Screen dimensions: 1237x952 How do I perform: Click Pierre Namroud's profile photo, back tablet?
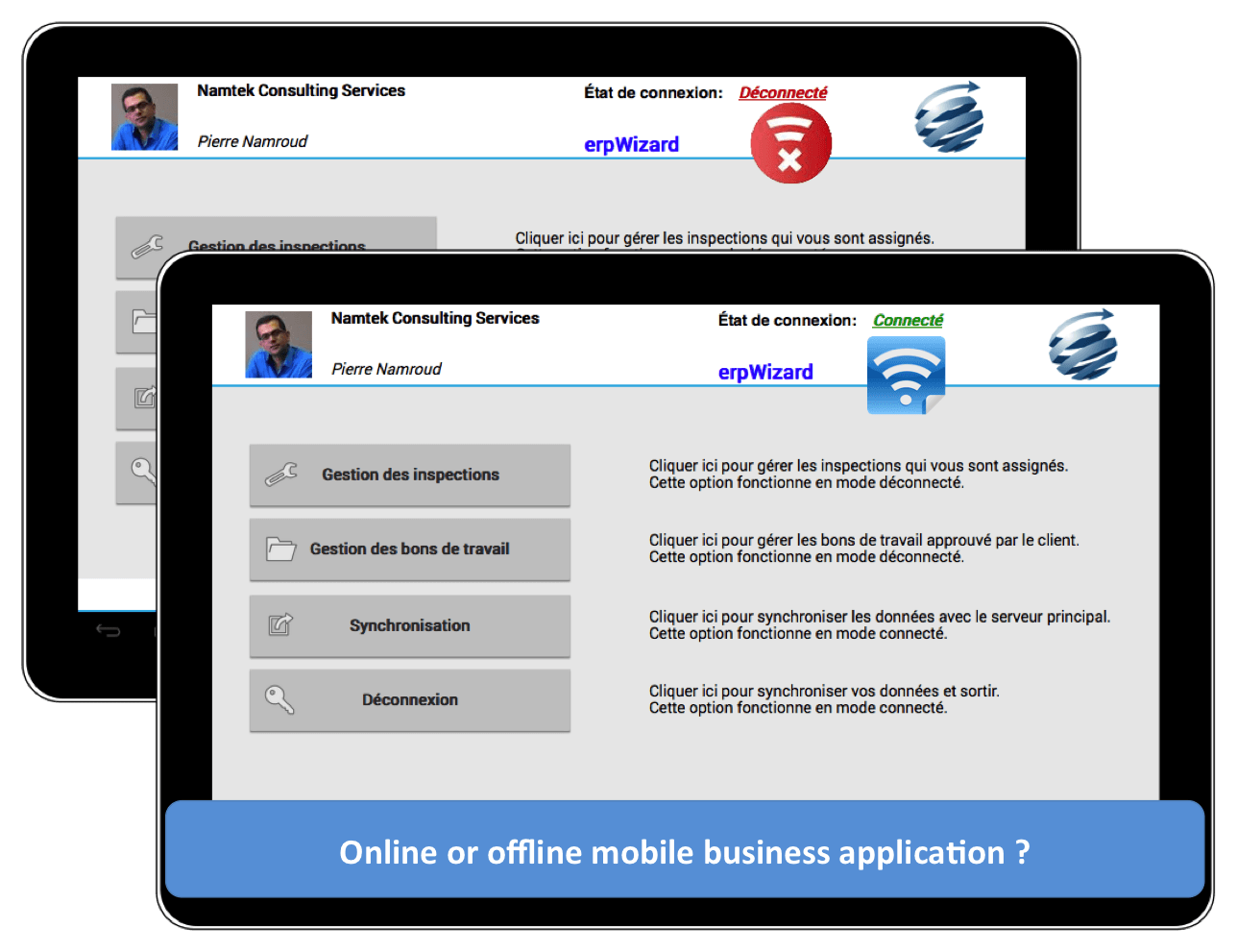(x=144, y=116)
